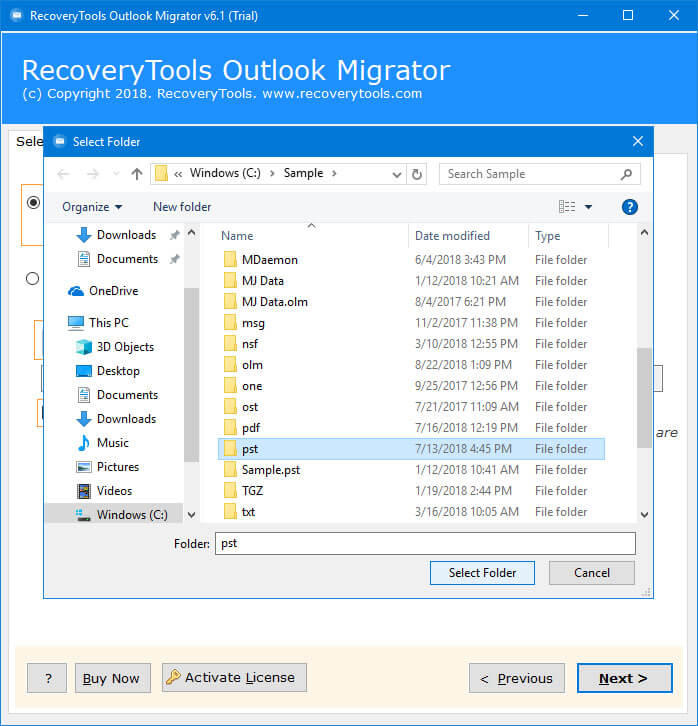Create a New folder

point(182,207)
